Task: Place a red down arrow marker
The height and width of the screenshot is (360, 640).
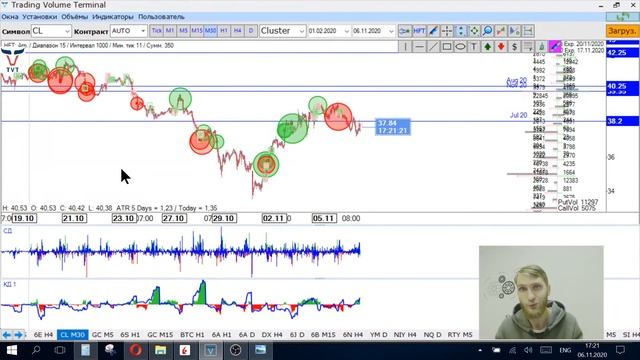Action: pyautogui.click(x=501, y=47)
